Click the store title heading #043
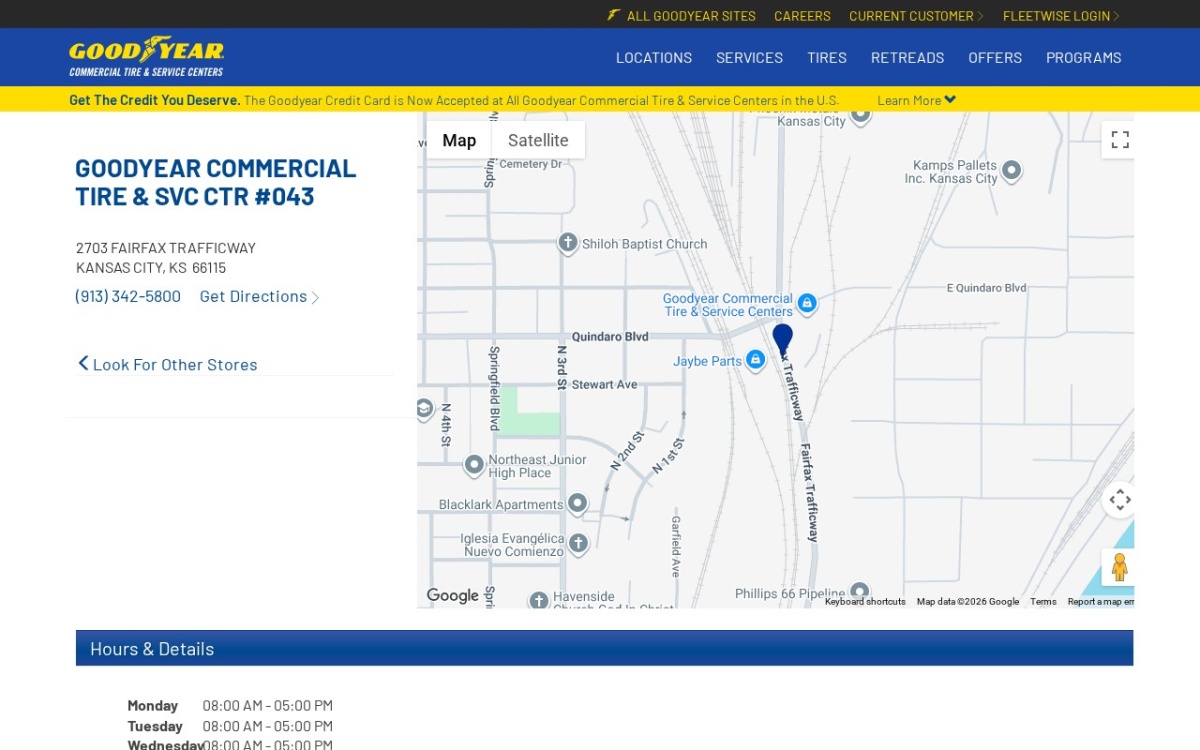Screen dimensions: 1200x750 (215, 182)
